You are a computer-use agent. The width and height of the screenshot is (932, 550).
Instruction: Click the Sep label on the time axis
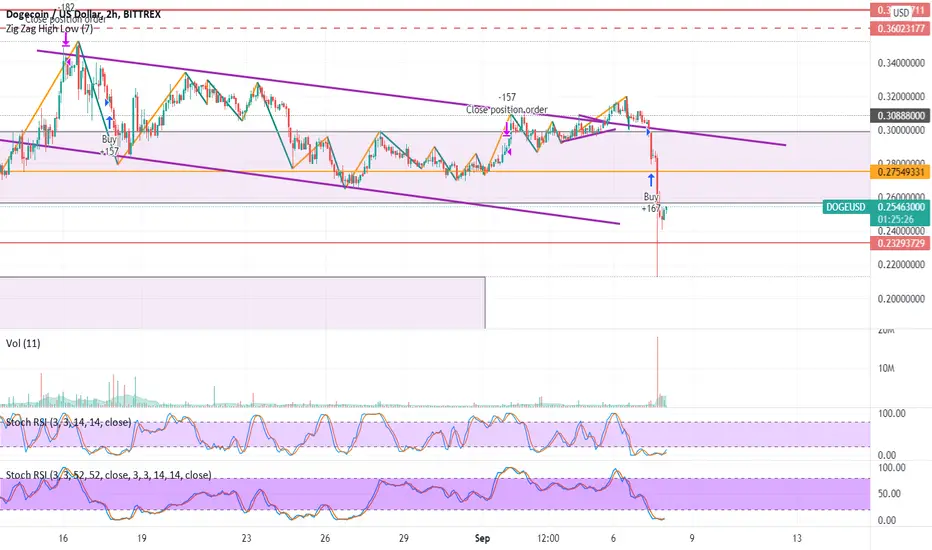(x=482, y=538)
